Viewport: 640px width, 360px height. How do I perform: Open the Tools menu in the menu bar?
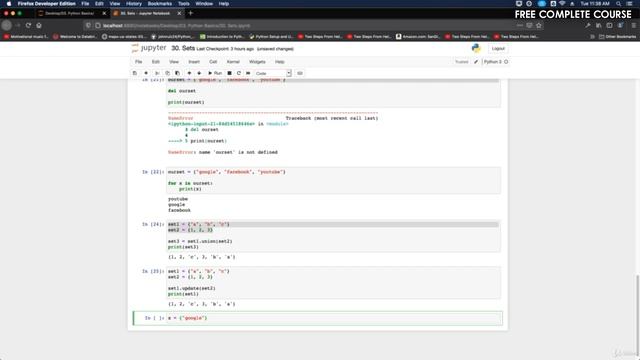pyautogui.click(x=183, y=4)
